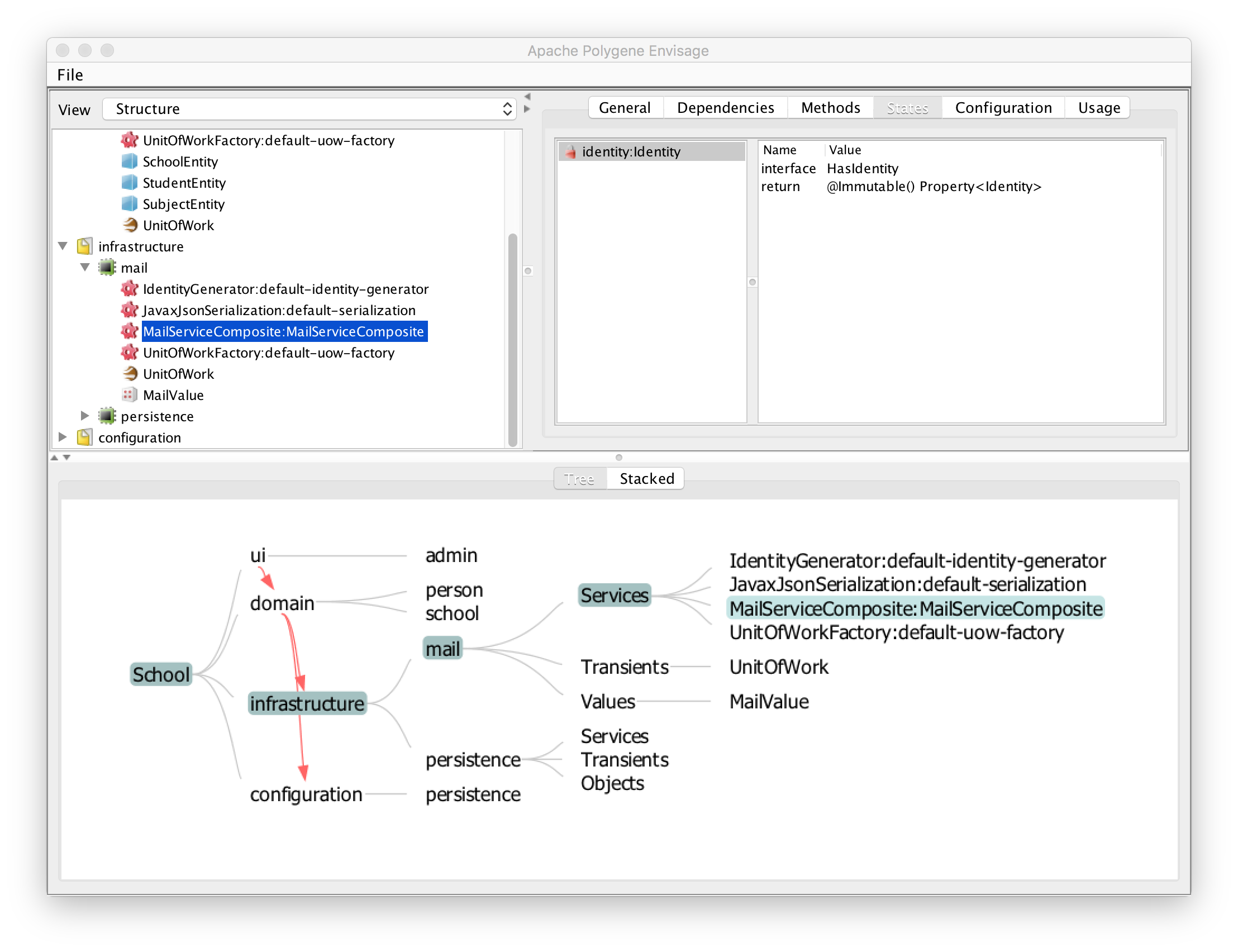
Task: Expand the configuration tree node
Action: (63, 437)
